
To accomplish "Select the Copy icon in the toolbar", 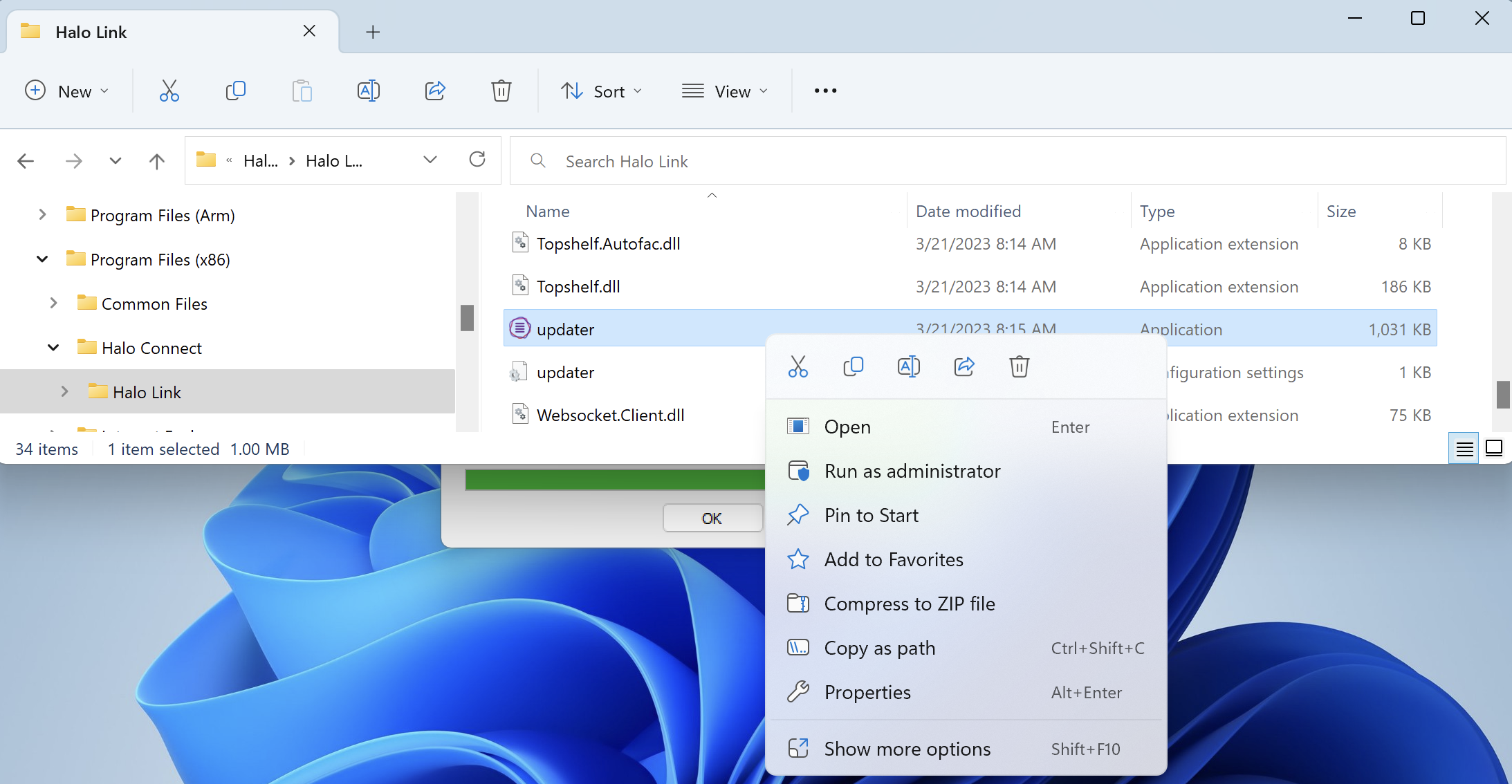I will [235, 91].
